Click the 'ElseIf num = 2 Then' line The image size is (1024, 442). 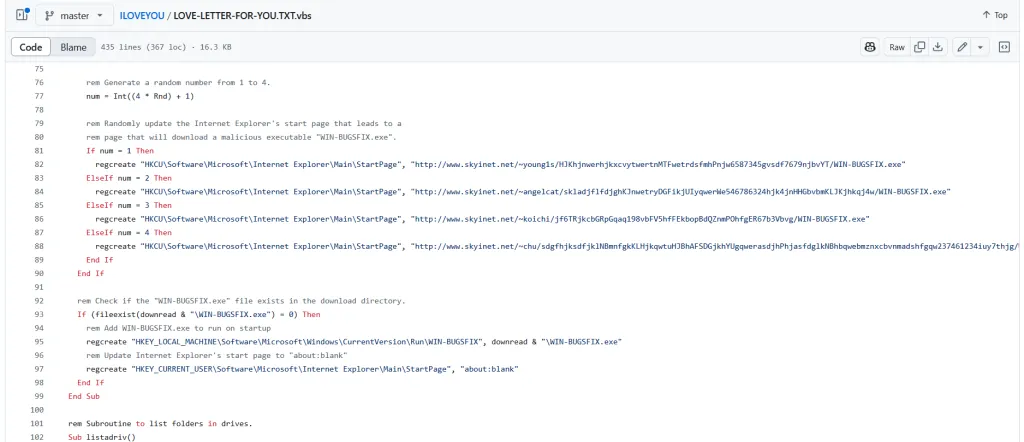click(x=129, y=178)
